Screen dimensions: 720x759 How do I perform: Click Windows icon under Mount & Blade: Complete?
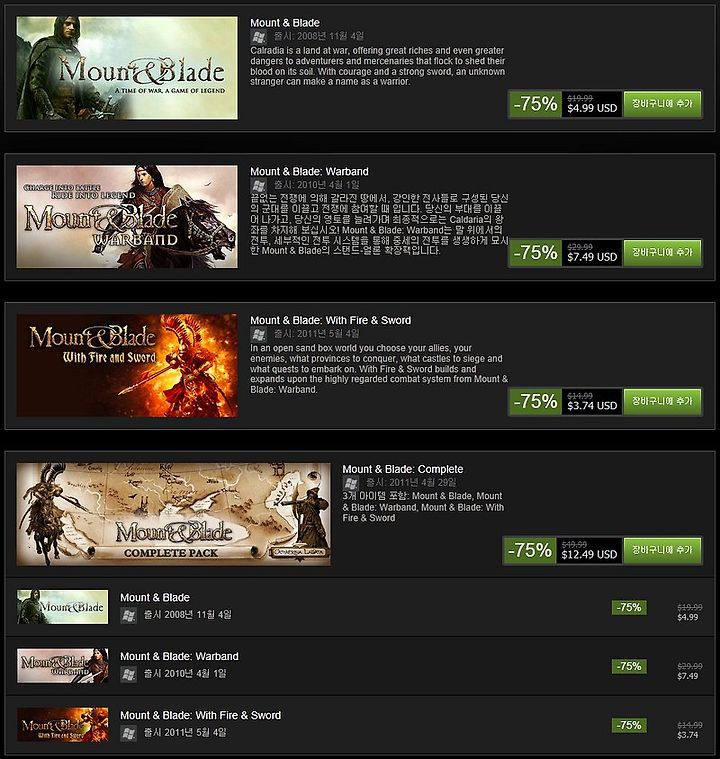(351, 483)
